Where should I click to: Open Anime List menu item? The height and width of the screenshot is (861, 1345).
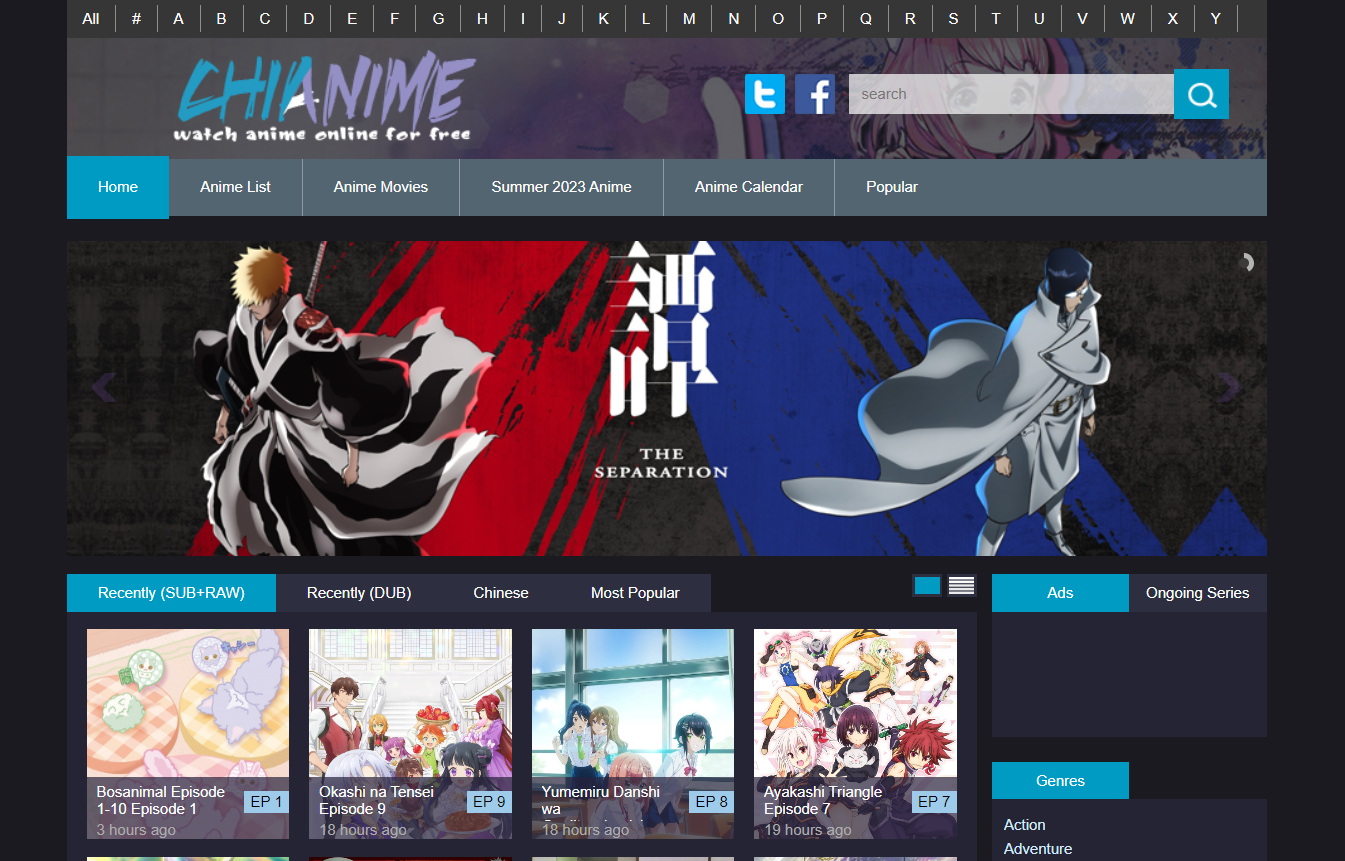click(235, 187)
